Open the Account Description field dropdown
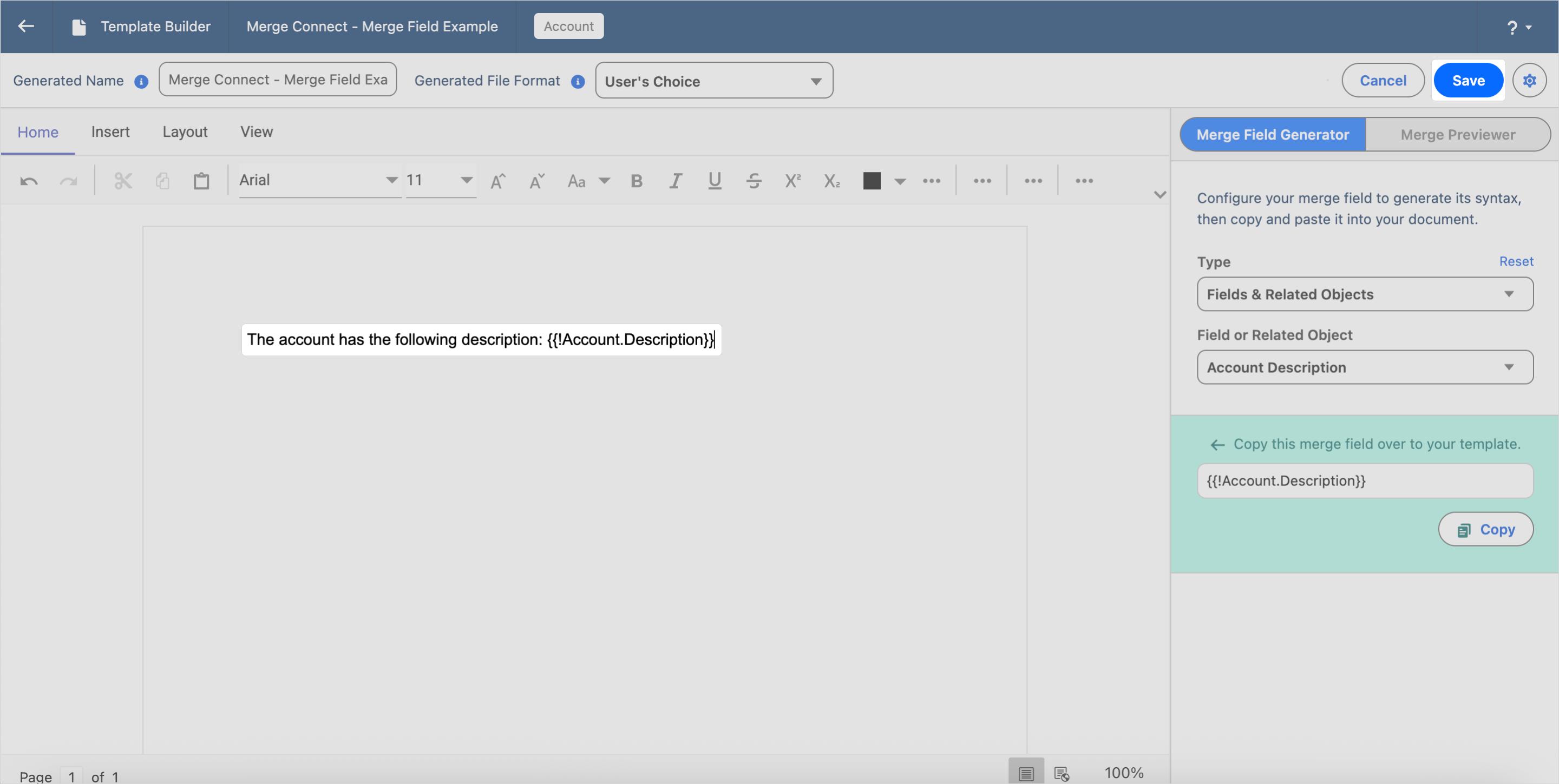 (x=1365, y=367)
